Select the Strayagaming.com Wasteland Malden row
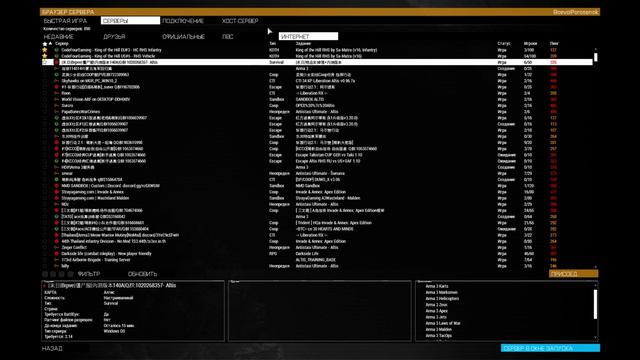The image size is (640, 360). click(x=318, y=198)
